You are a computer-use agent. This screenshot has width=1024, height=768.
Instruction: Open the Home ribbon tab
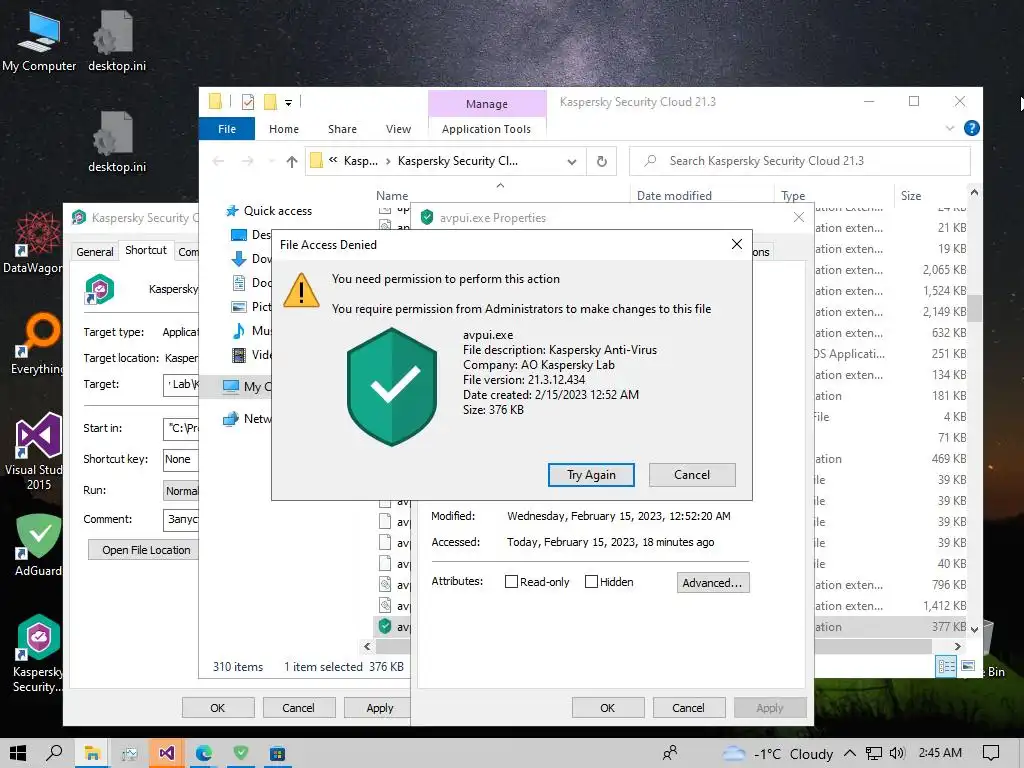pos(284,129)
